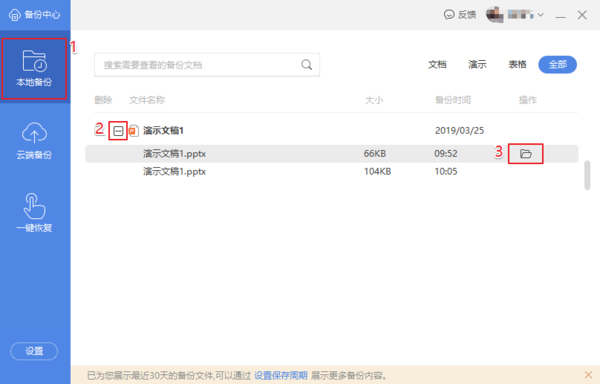Dismiss the bottom notice bar
600x384 pixels.
pos(589,375)
